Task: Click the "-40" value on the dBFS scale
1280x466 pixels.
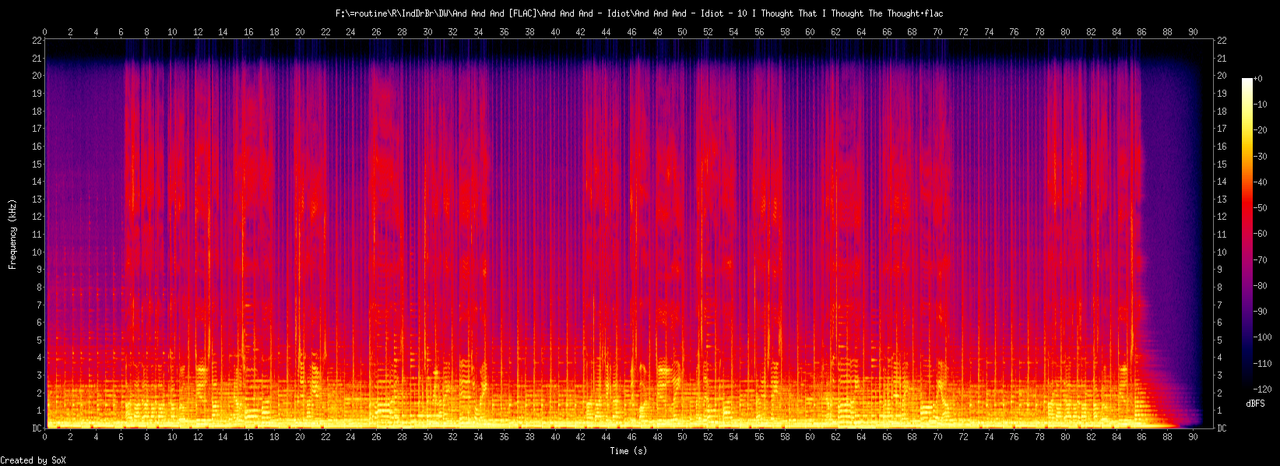Action: point(1261,182)
